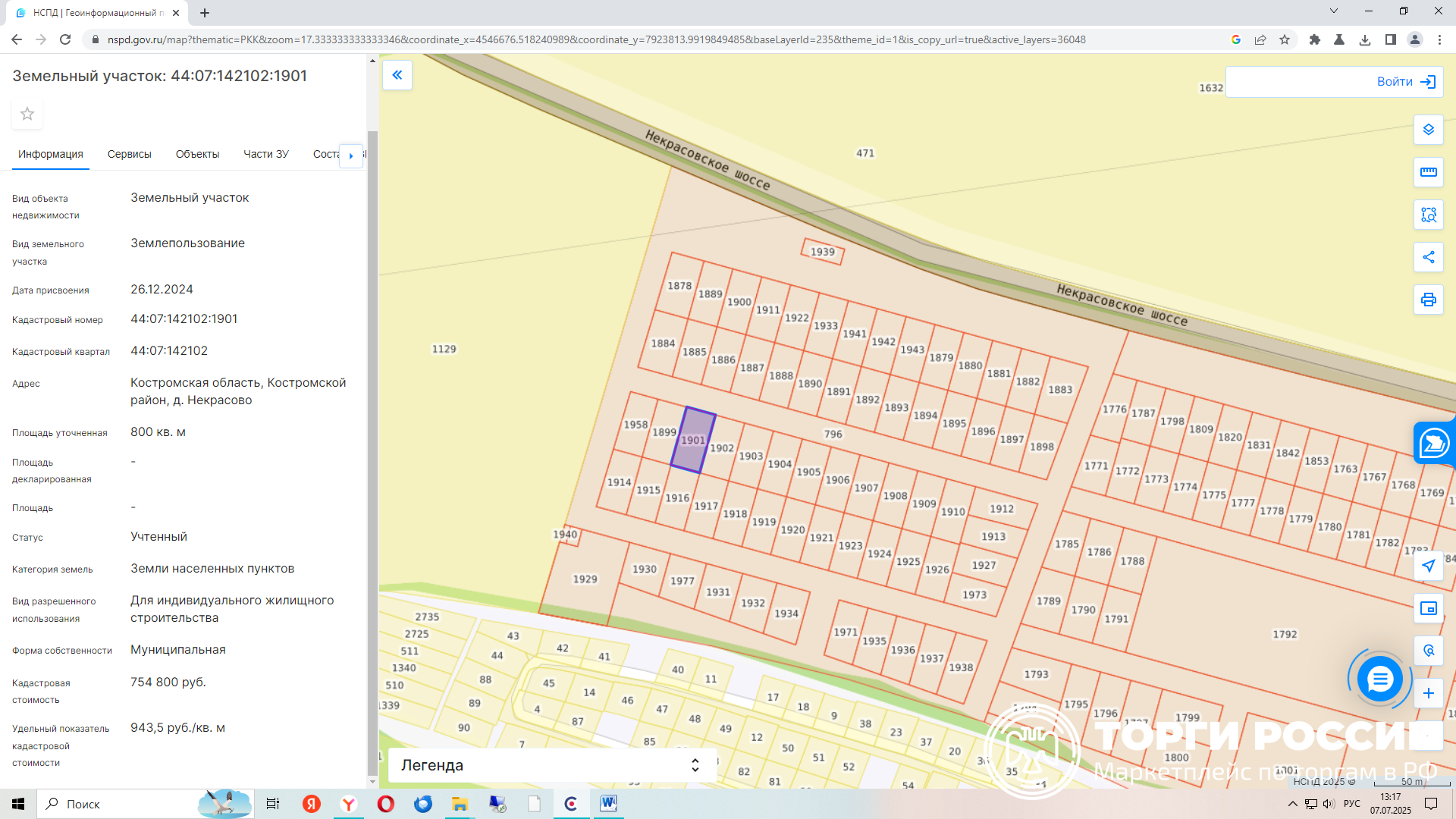Click the share map icon
Image resolution: width=1456 pixels, height=819 pixels.
1428,257
